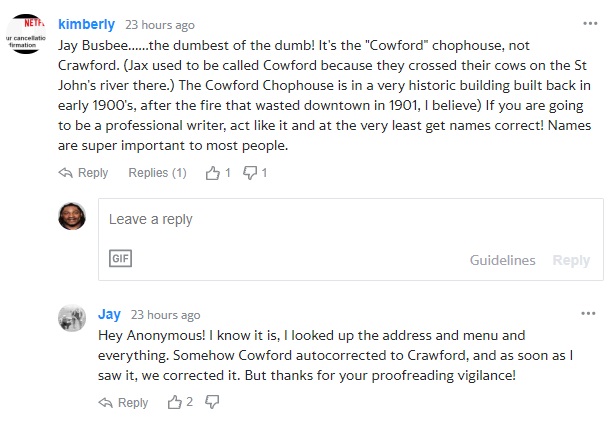Click kimberly's Netflix avatar thumbnail
The height and width of the screenshot is (428, 610).
(26, 34)
